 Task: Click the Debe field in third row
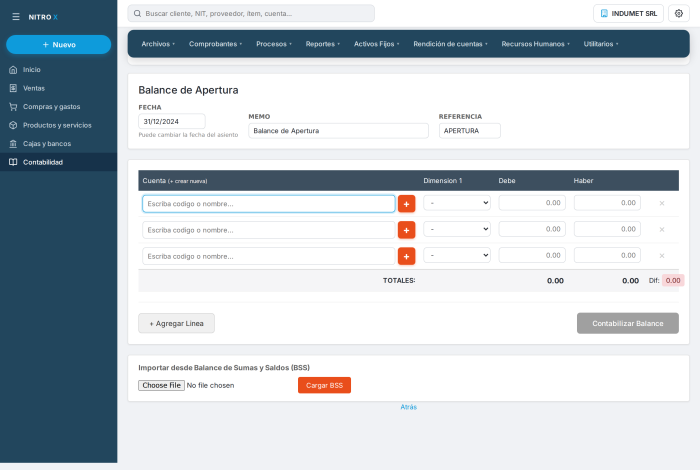pyautogui.click(x=532, y=255)
